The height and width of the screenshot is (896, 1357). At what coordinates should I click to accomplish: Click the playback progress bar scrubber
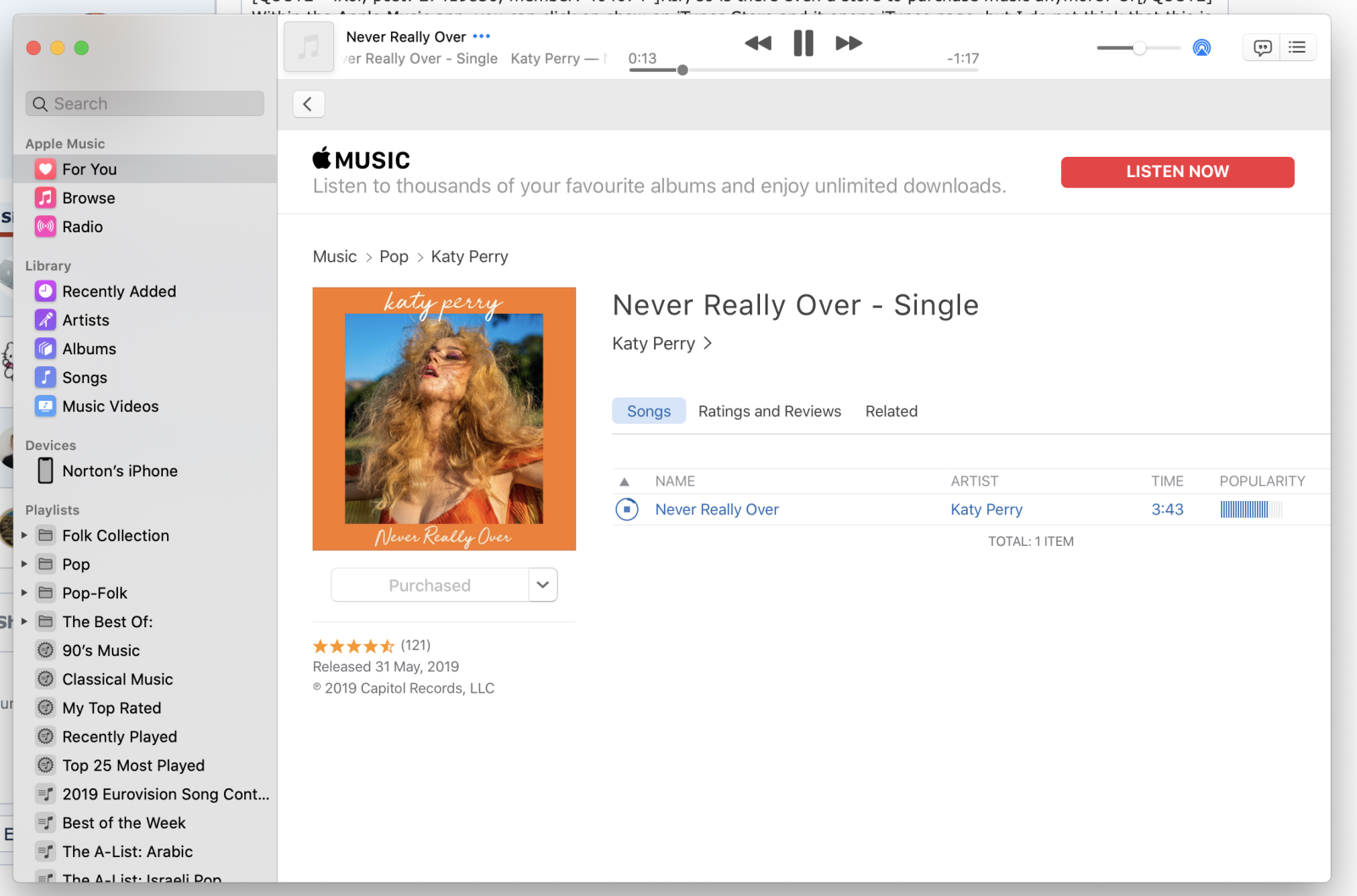click(683, 70)
